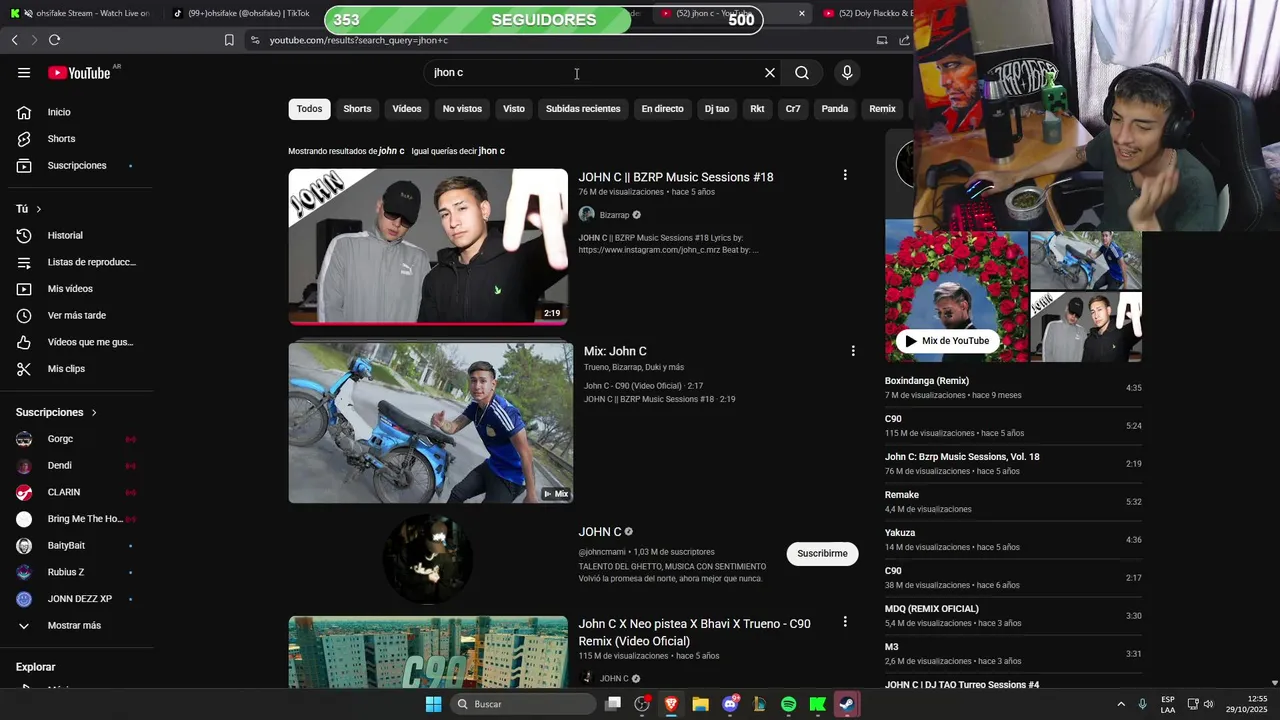Click the YouTube logo home link
This screenshot has width=1280, height=720.
(79, 73)
